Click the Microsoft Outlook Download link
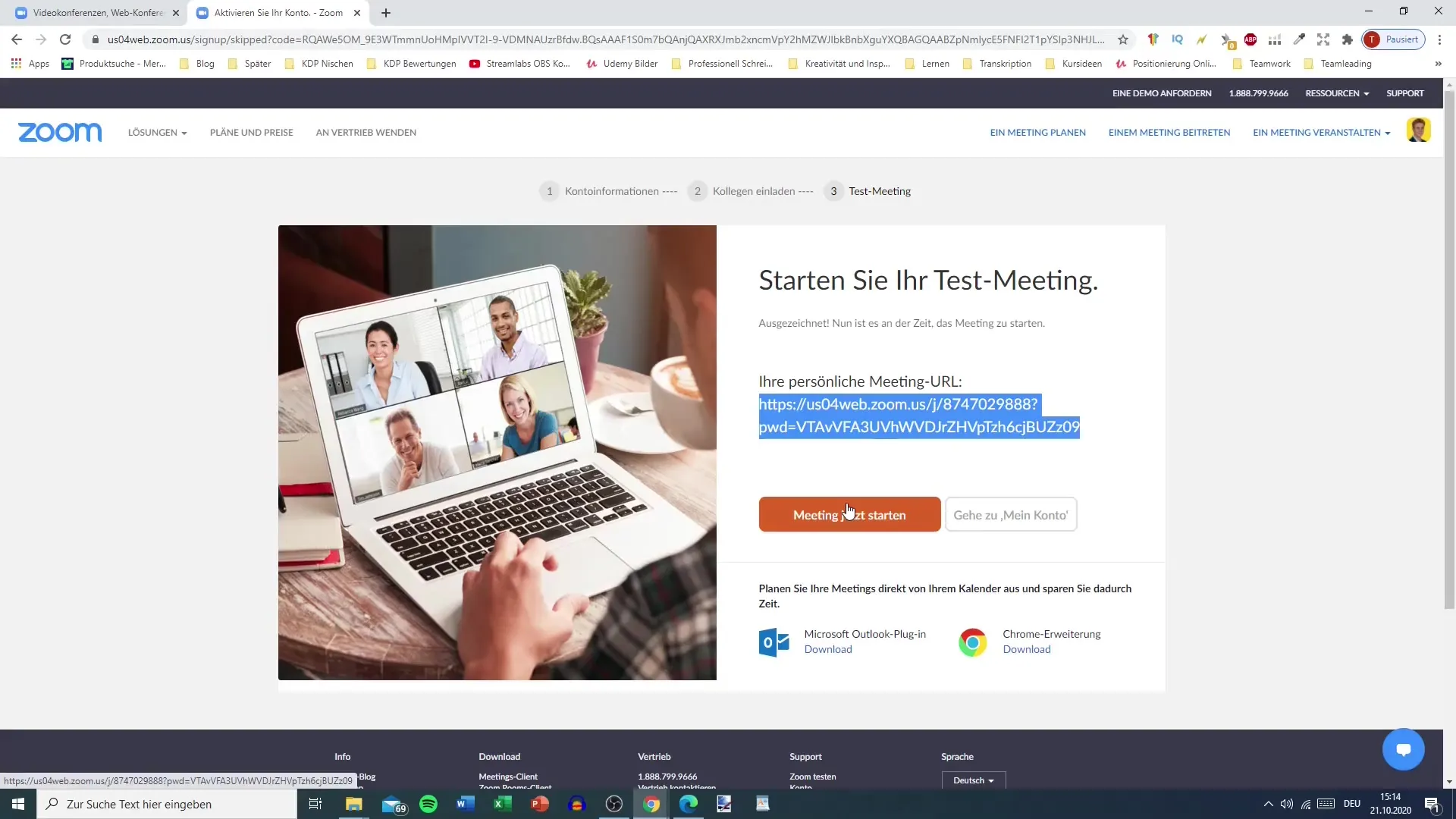The width and height of the screenshot is (1456, 819). click(x=828, y=649)
